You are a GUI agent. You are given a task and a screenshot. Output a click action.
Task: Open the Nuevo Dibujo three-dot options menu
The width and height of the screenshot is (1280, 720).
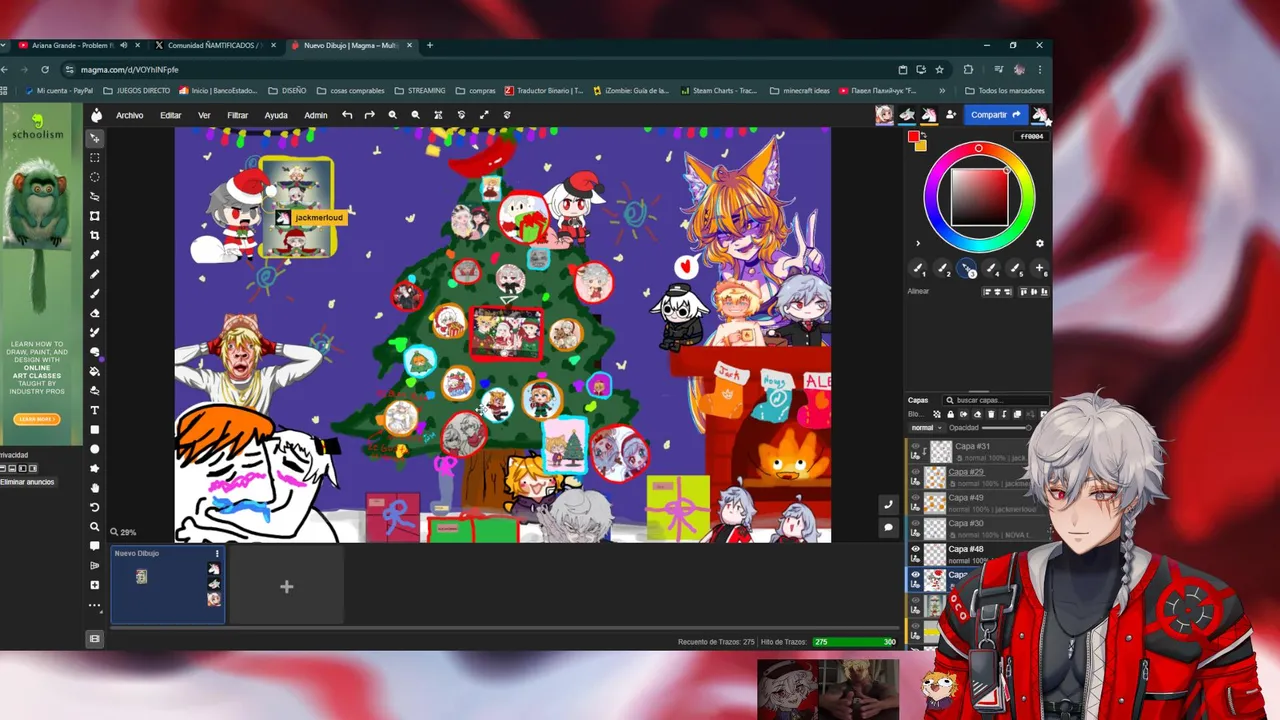(x=217, y=553)
